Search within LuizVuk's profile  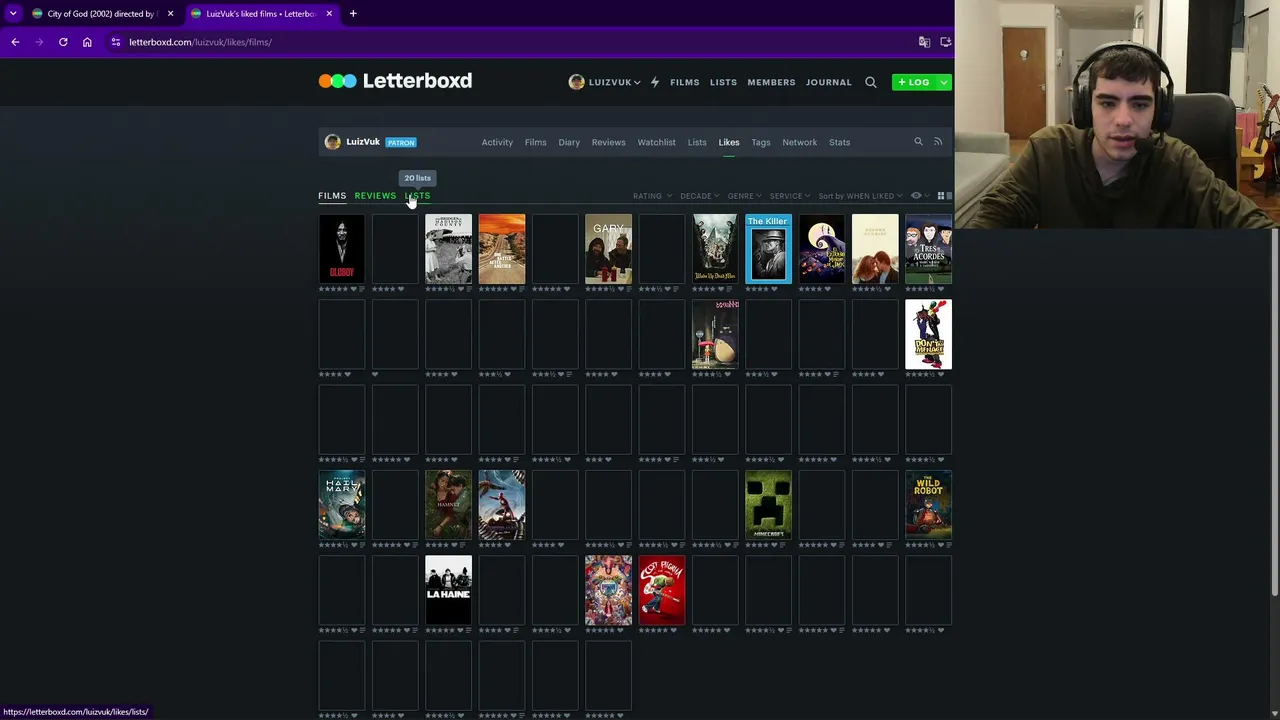point(918,142)
